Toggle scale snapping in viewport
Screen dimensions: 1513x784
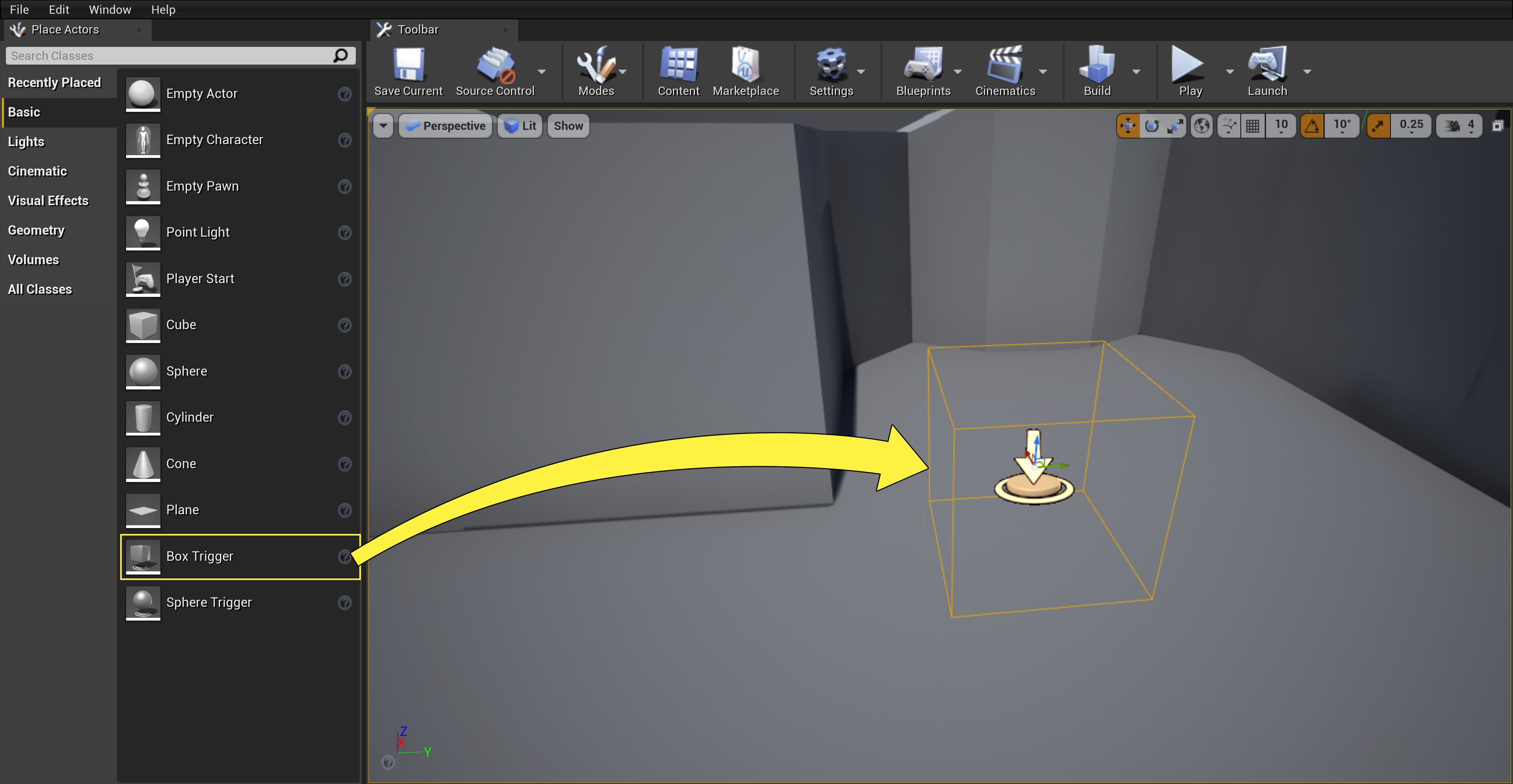pos(1378,126)
